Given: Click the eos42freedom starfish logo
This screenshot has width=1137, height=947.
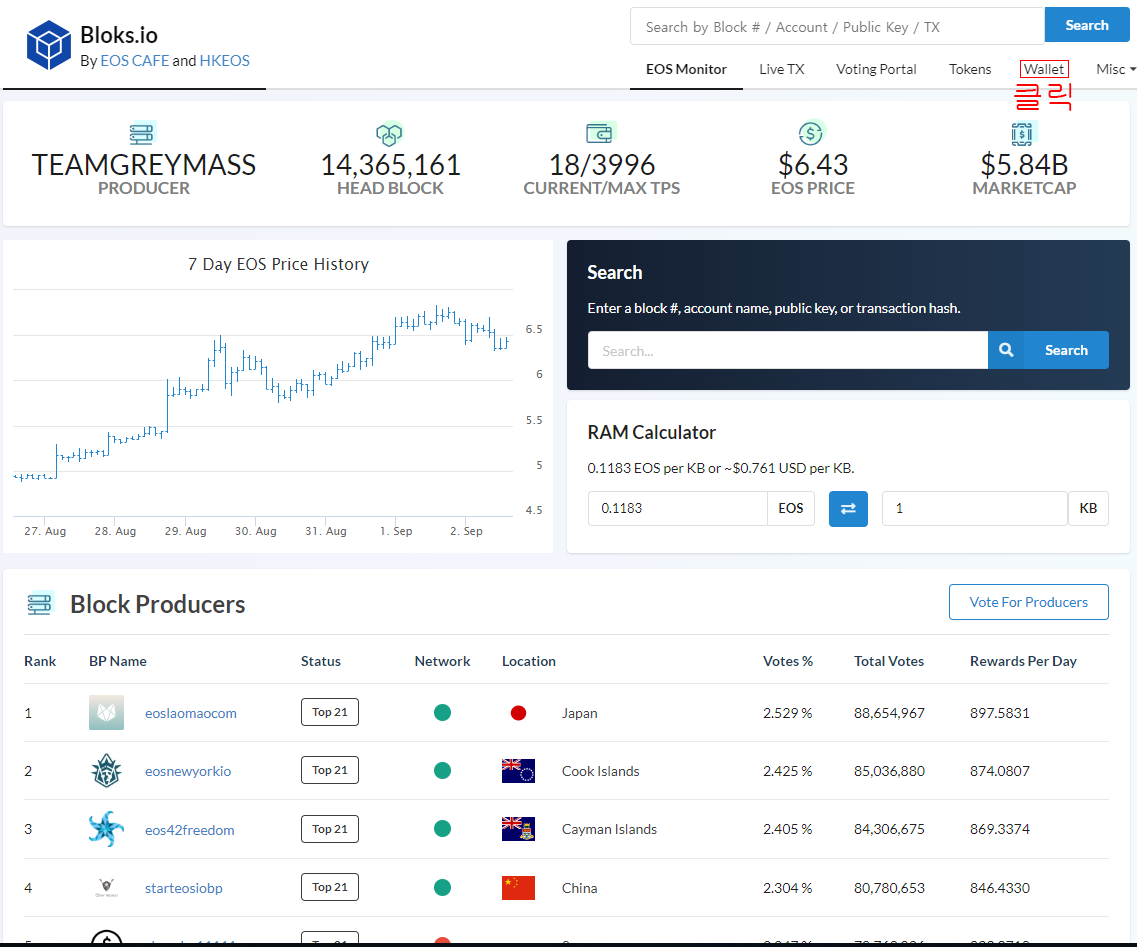Looking at the screenshot, I should point(106,829).
